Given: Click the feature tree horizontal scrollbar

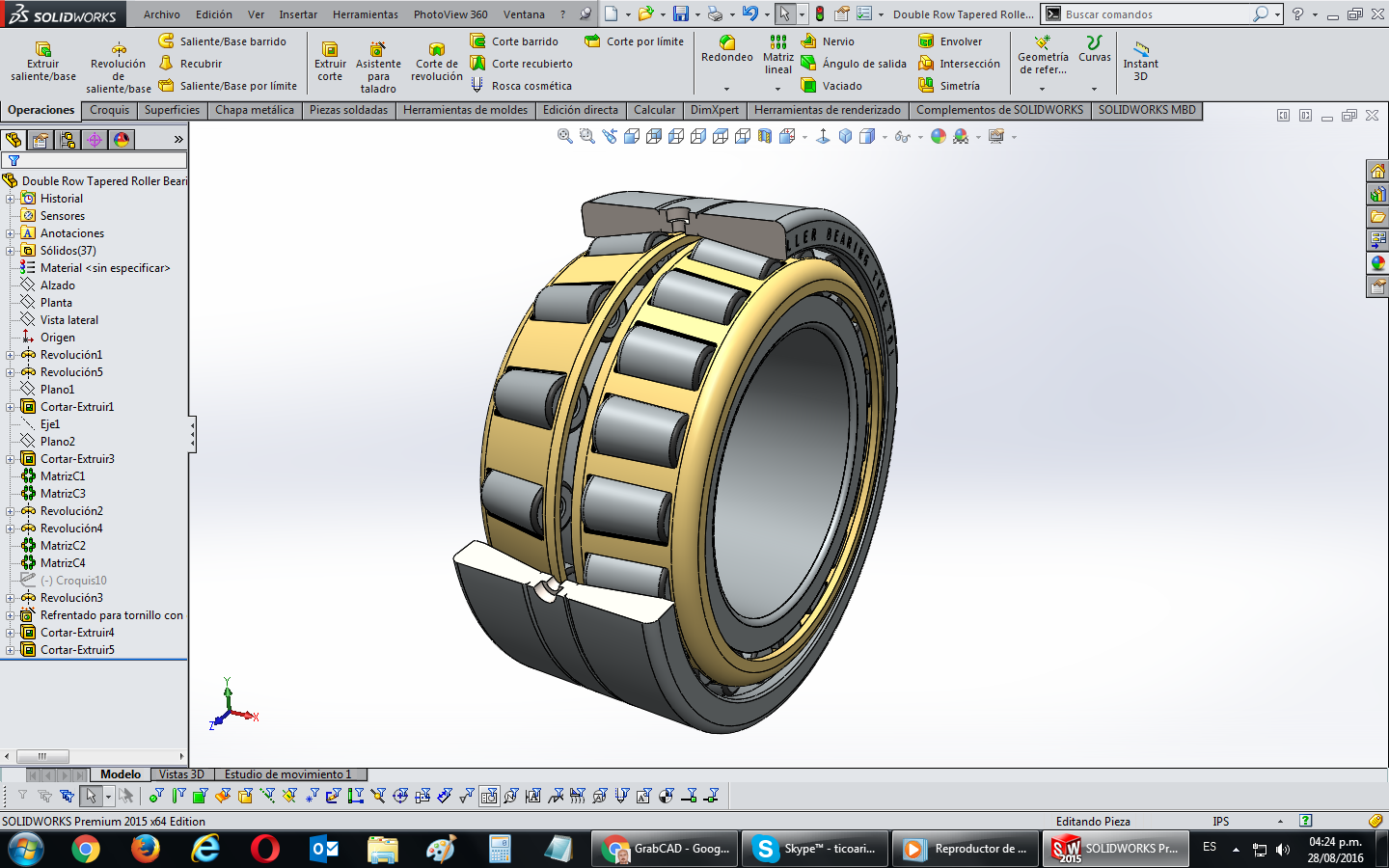Looking at the screenshot, I should [x=93, y=756].
